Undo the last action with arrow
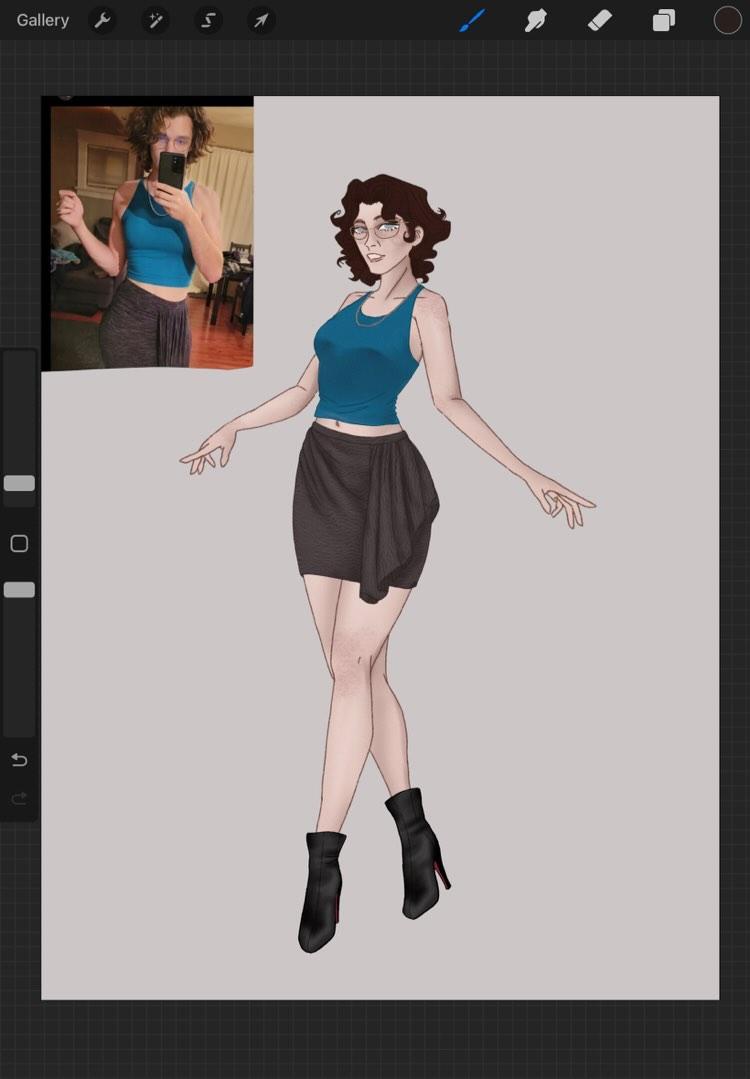This screenshot has width=750, height=1079. [19, 760]
